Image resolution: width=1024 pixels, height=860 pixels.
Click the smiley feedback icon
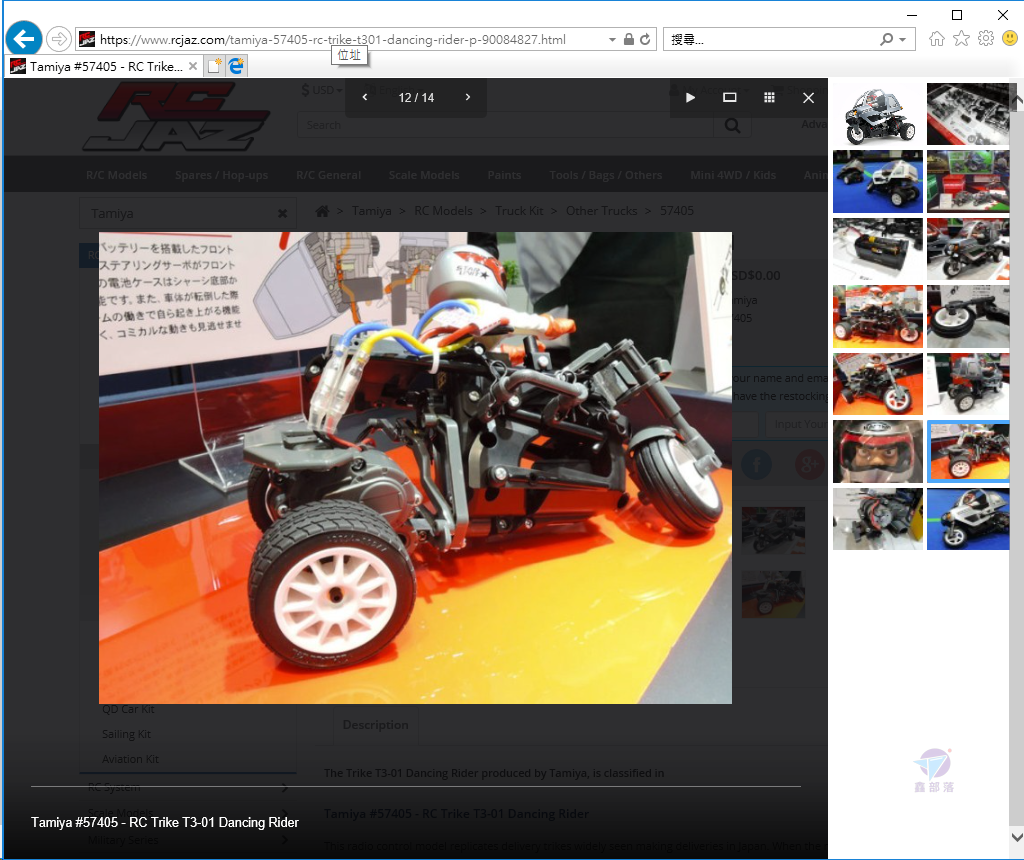(1010, 39)
